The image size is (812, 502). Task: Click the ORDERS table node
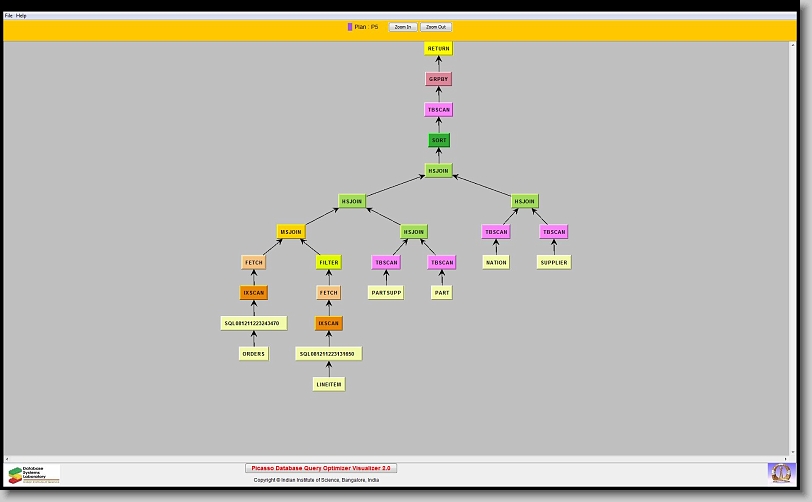[x=254, y=353]
